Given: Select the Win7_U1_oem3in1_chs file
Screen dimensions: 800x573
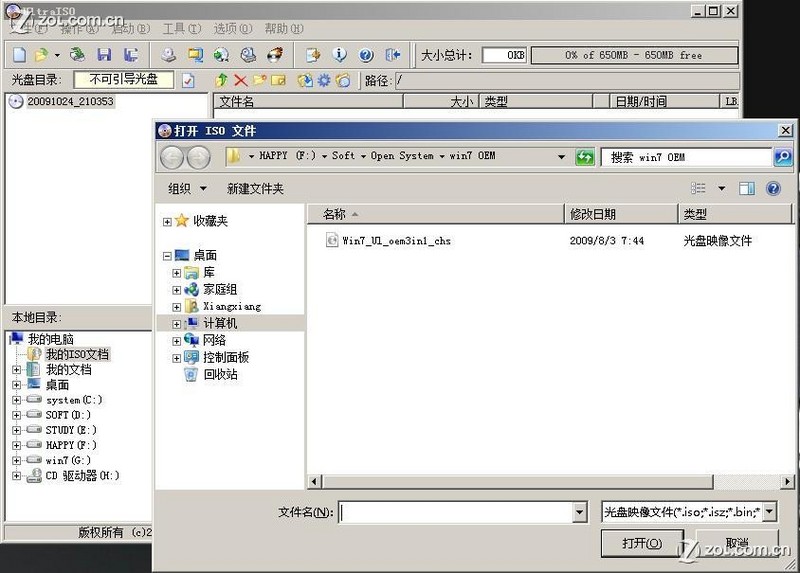Looking at the screenshot, I should 396,241.
